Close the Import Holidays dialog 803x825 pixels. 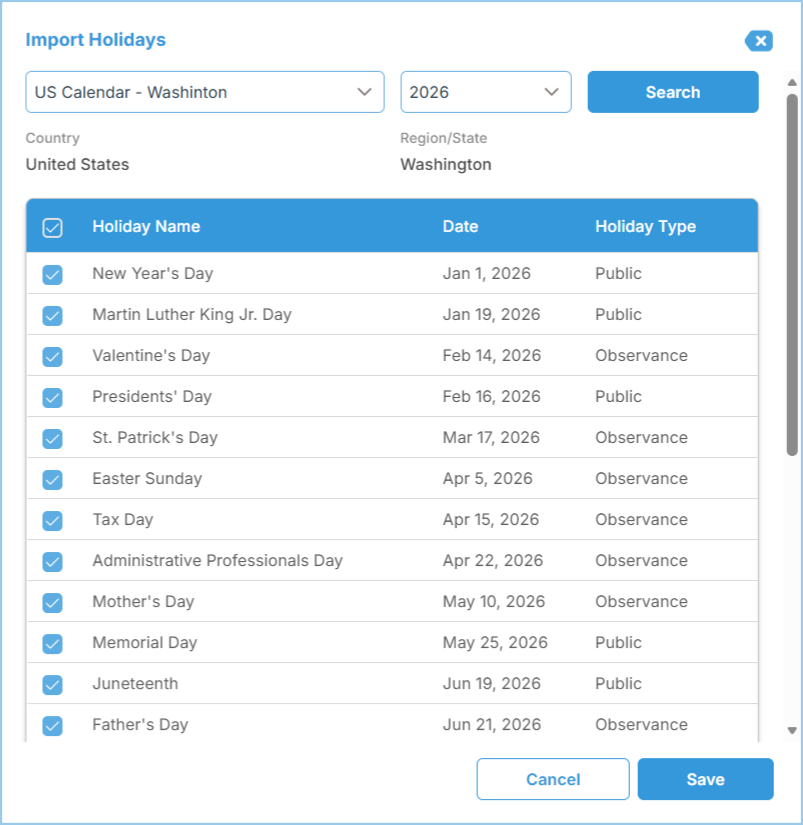tap(760, 41)
